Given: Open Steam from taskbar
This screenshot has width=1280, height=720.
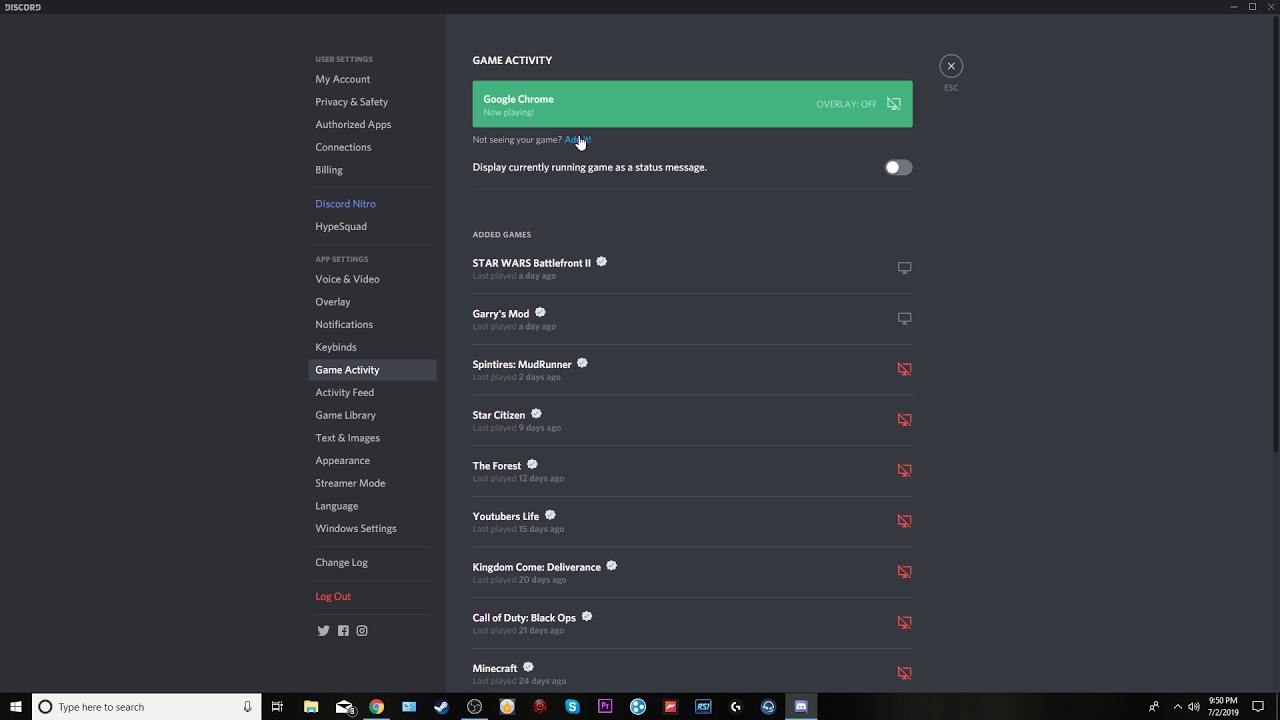Looking at the screenshot, I should [x=441, y=707].
